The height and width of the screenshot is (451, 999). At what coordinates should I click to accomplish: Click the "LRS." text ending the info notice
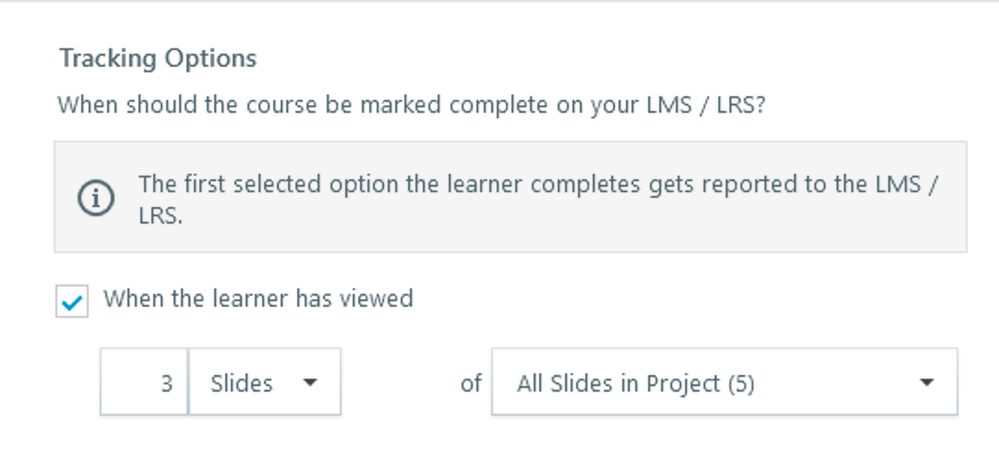click(x=160, y=214)
